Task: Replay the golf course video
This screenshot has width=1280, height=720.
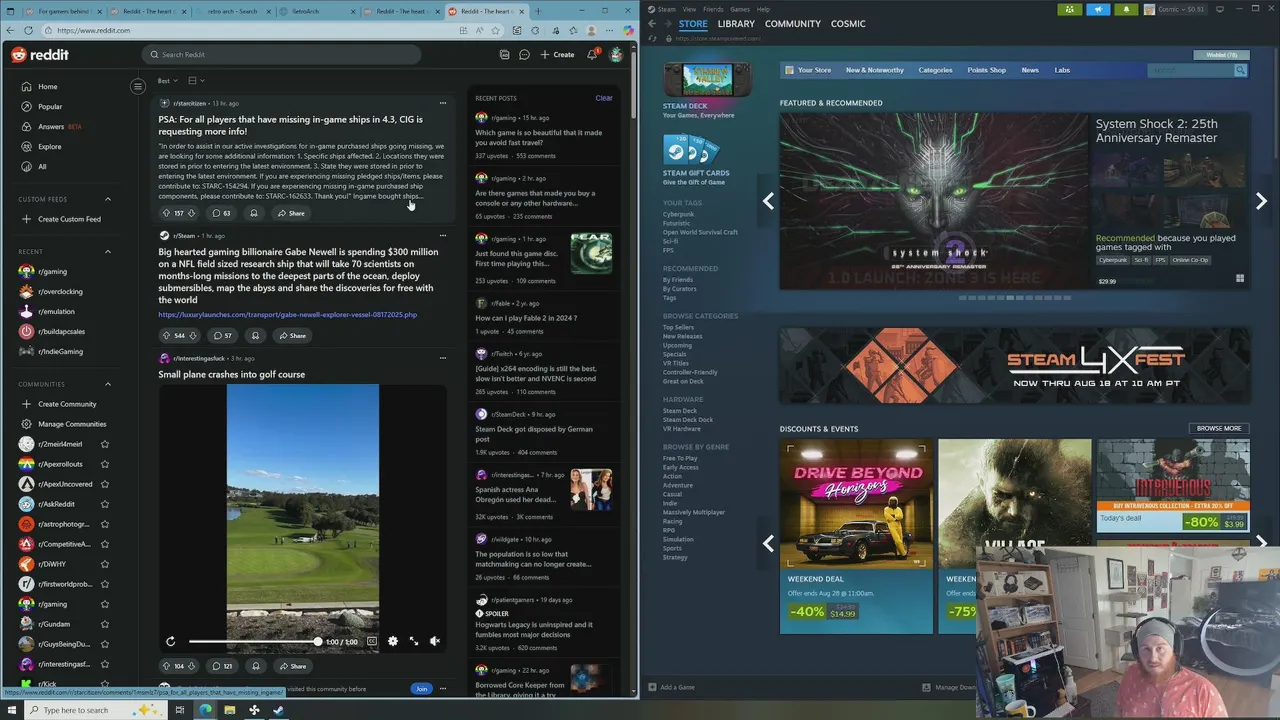Action: click(171, 641)
